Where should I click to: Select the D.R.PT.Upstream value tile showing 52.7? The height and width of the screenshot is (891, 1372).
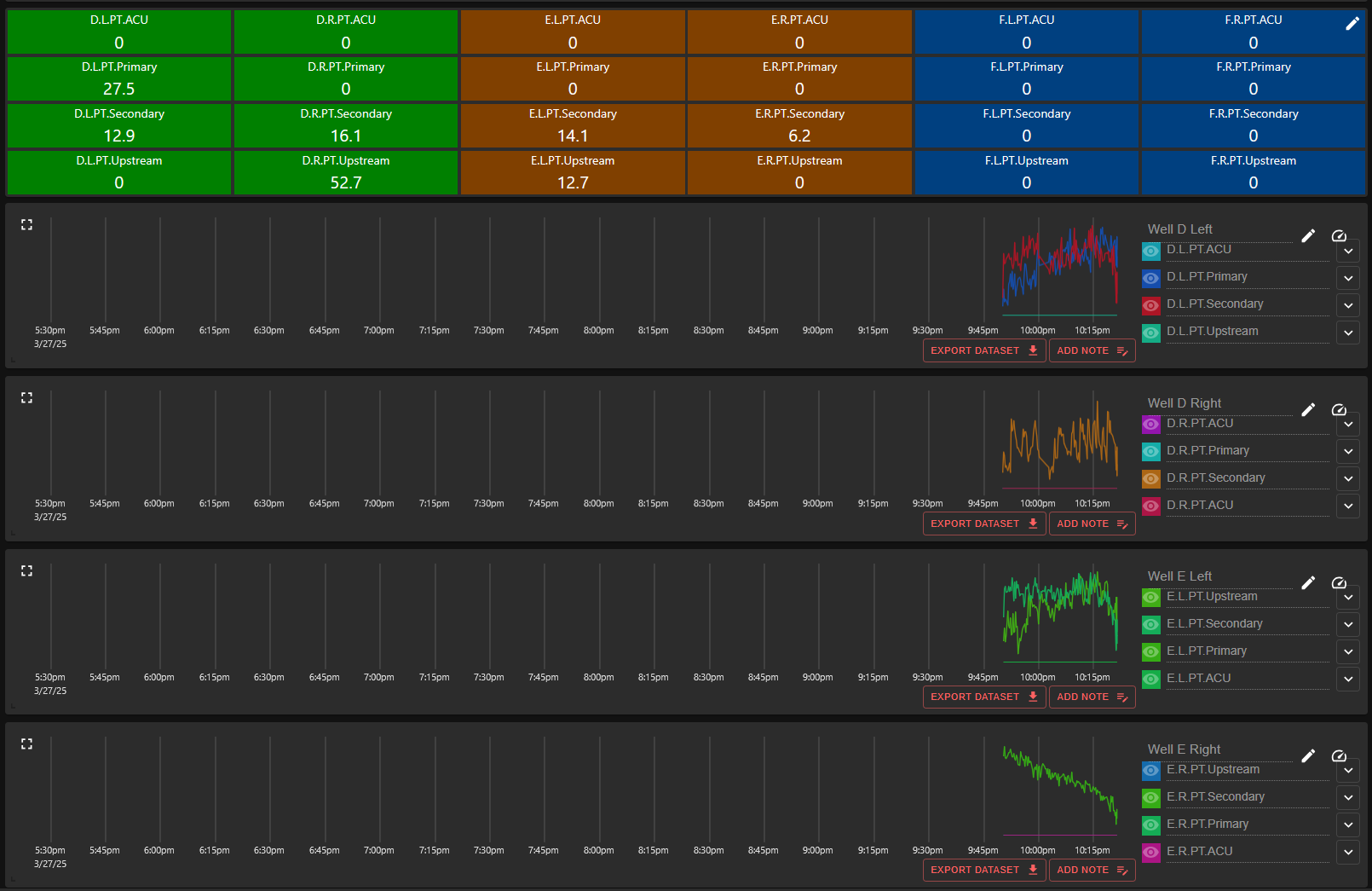click(x=346, y=172)
